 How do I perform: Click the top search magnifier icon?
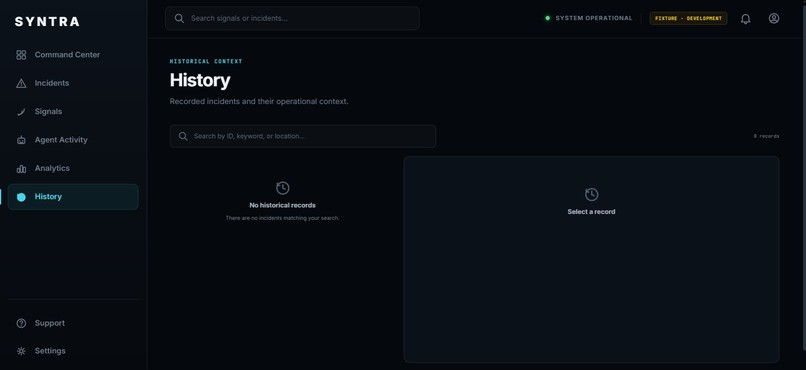tap(179, 18)
